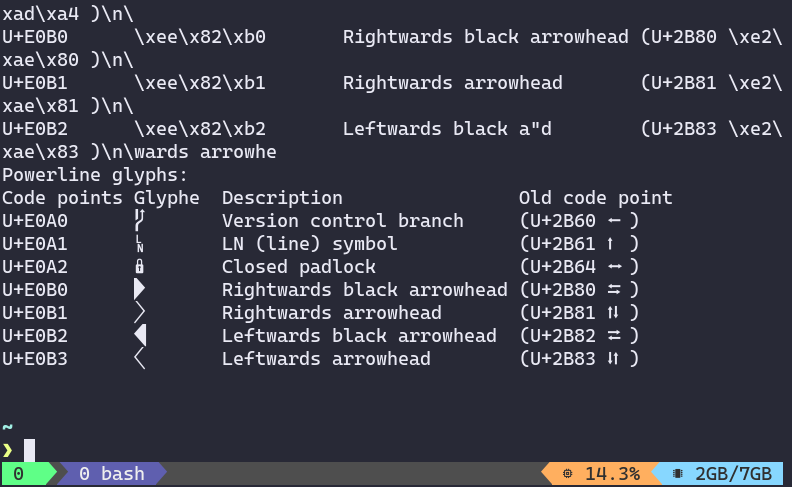Click the yellow prompt arrow symbol
Viewport: 792px width, 487px height.
8,451
